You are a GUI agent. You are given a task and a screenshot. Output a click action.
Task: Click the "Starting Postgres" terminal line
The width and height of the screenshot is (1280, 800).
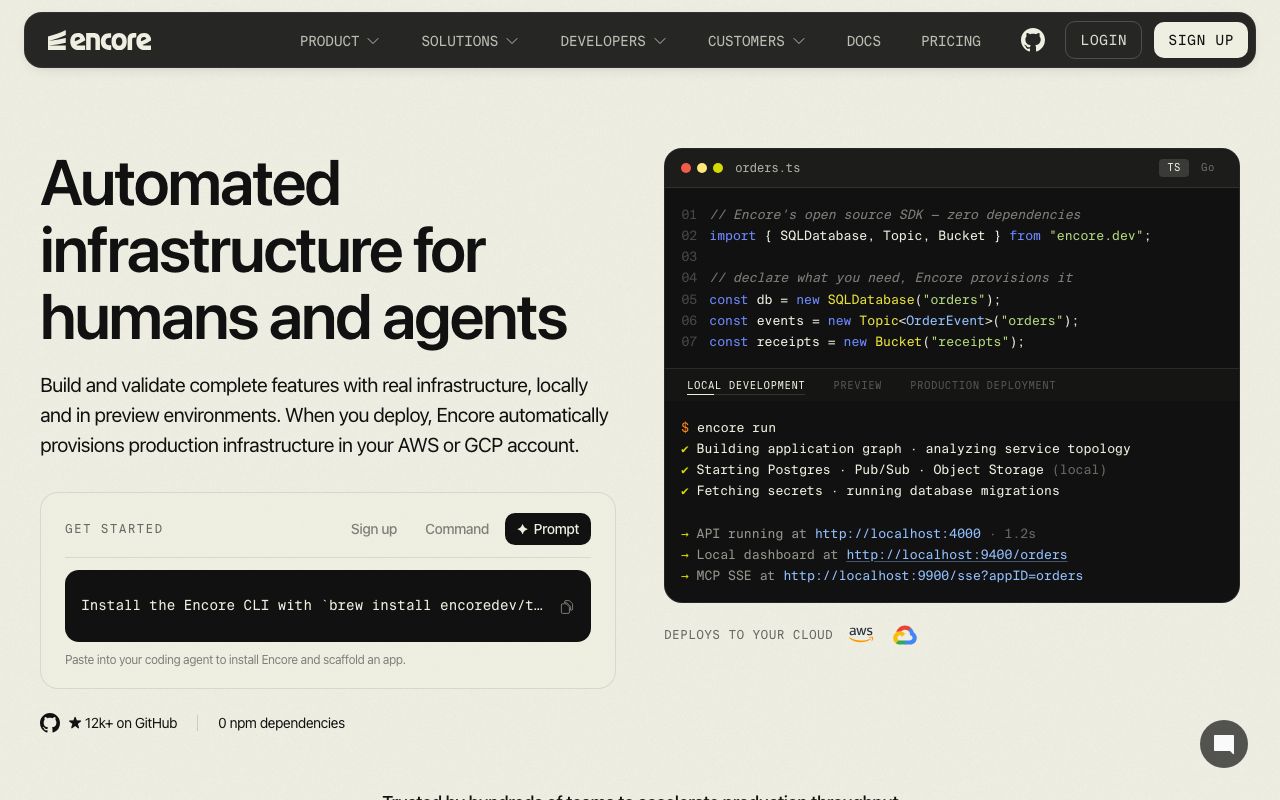(894, 470)
